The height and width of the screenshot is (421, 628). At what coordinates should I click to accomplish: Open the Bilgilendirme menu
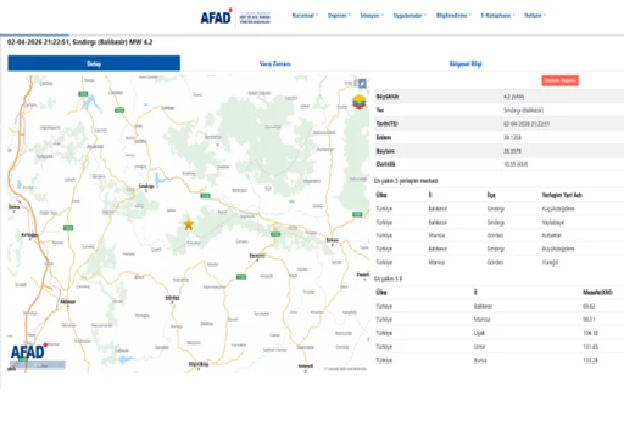(455, 16)
